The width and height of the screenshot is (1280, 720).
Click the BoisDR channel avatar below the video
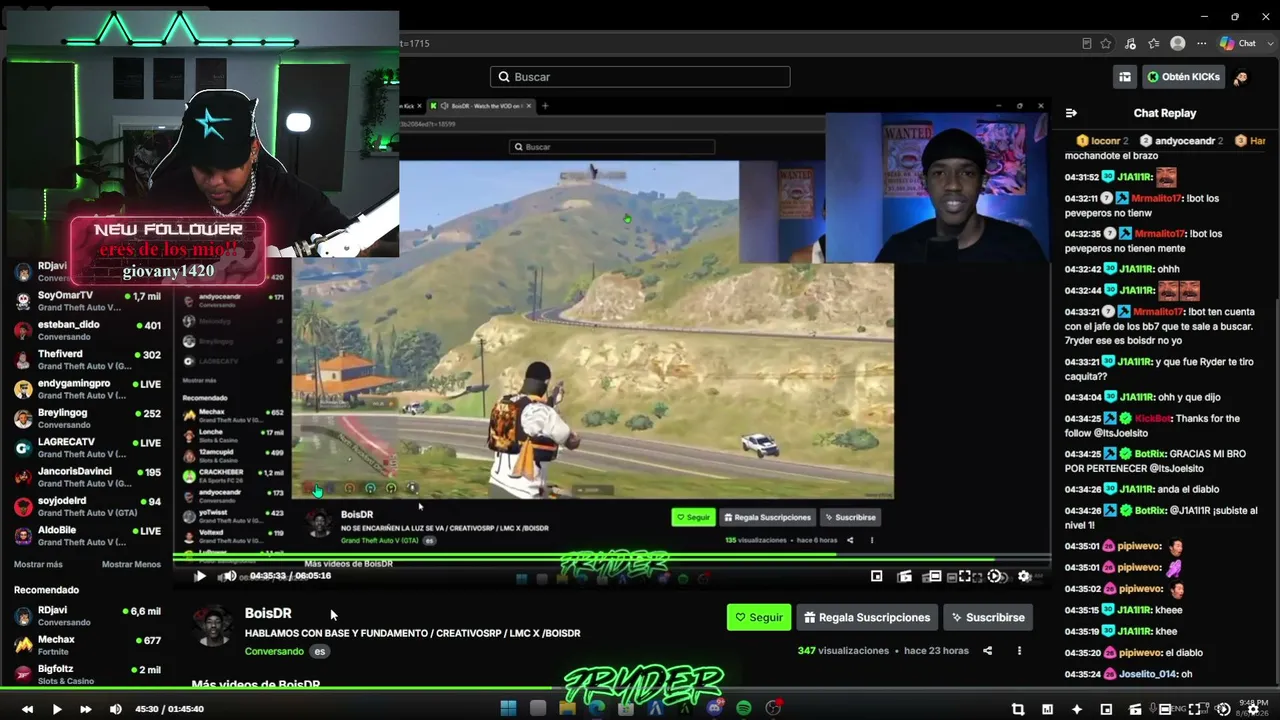[212, 625]
